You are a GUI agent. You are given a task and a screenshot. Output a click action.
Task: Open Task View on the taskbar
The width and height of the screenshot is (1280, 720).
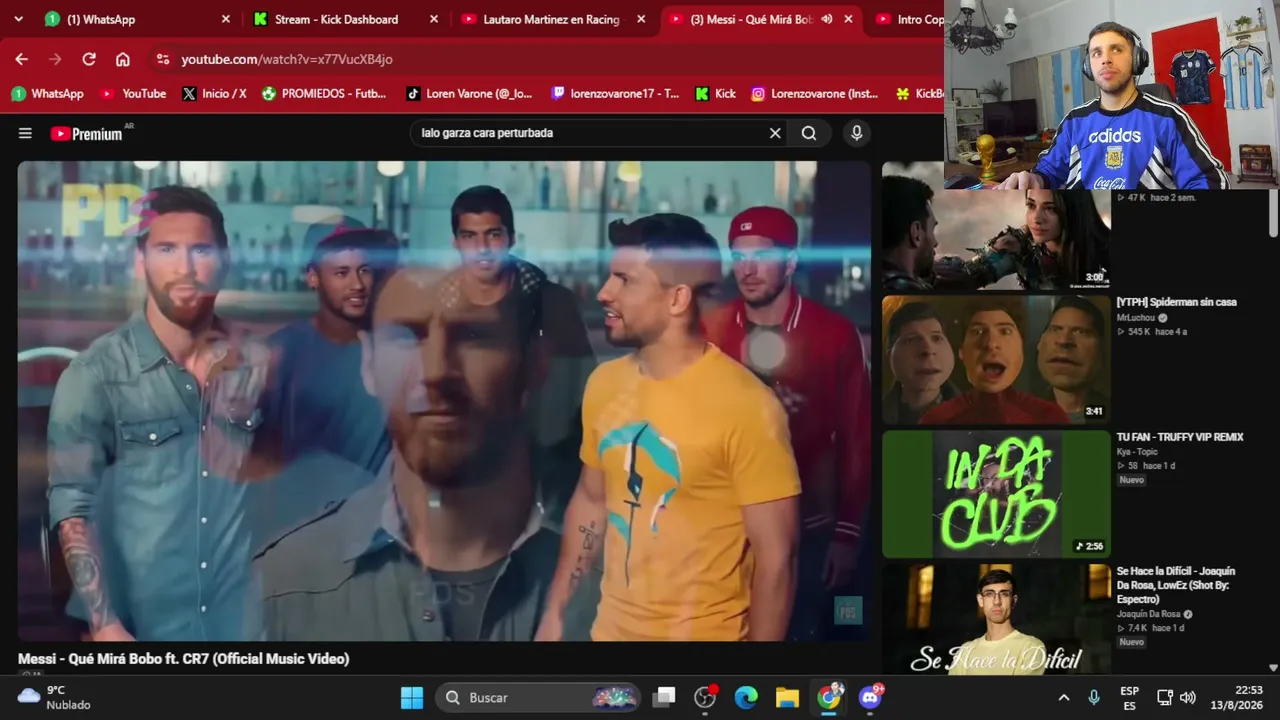click(x=664, y=697)
